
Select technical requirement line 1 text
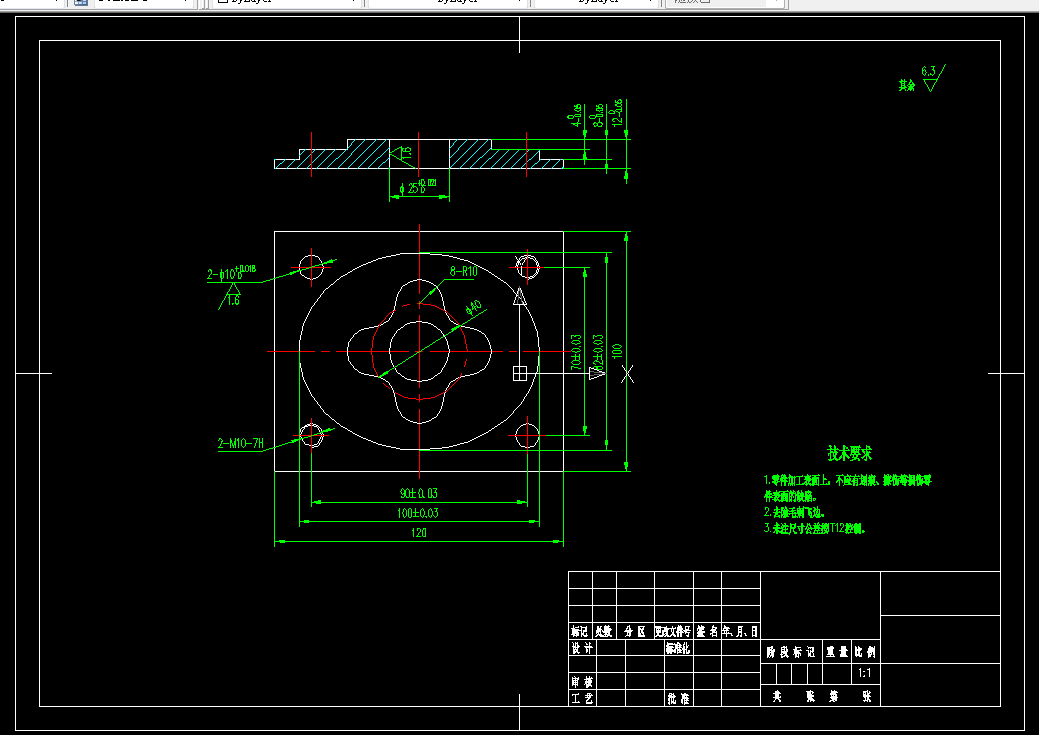click(848, 488)
